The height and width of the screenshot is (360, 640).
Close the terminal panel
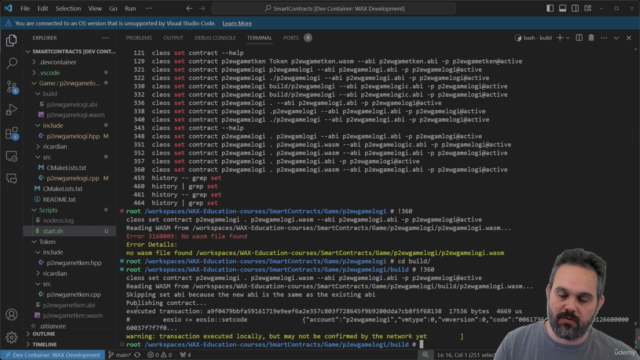629,38
